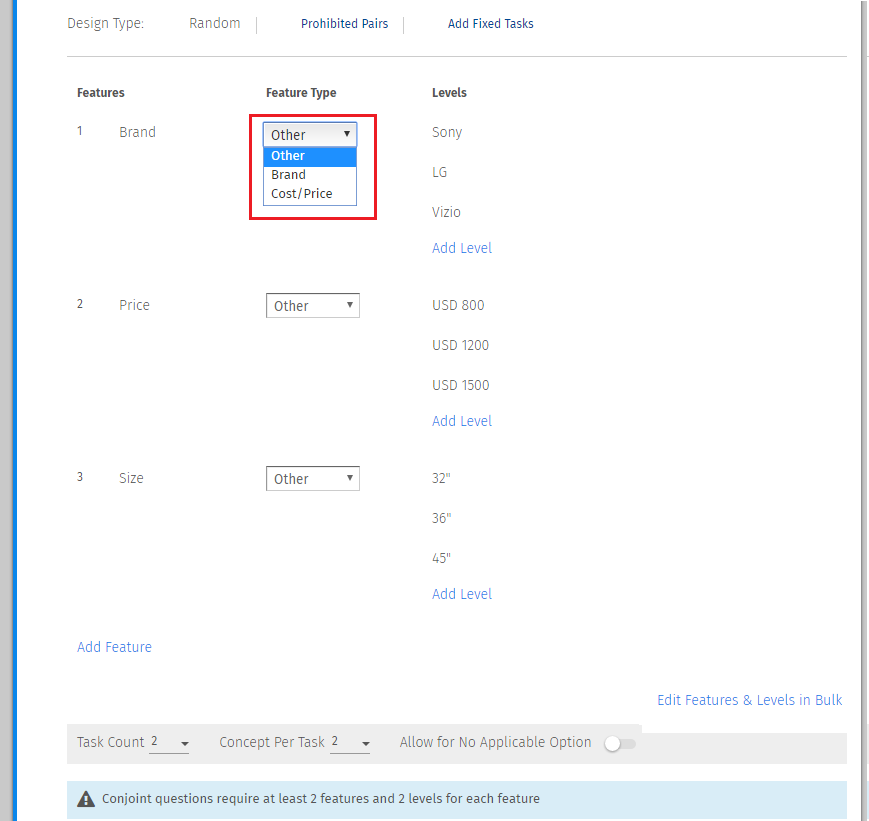Expand the Task Count dropdown

(x=169, y=743)
